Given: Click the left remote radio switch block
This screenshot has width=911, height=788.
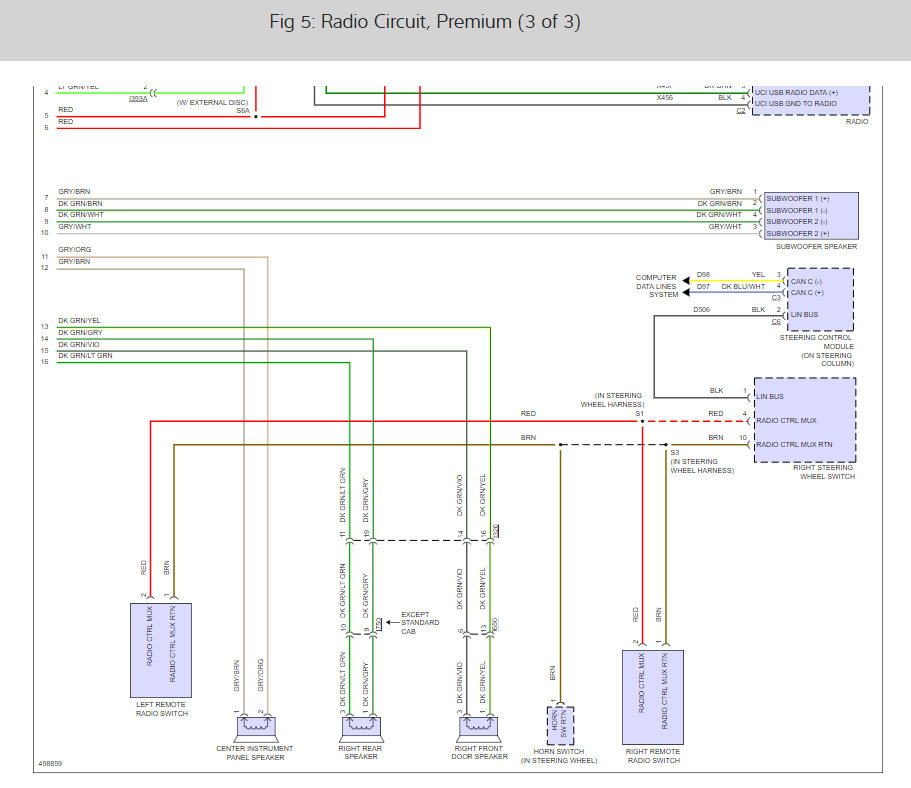Looking at the screenshot, I should point(161,650).
